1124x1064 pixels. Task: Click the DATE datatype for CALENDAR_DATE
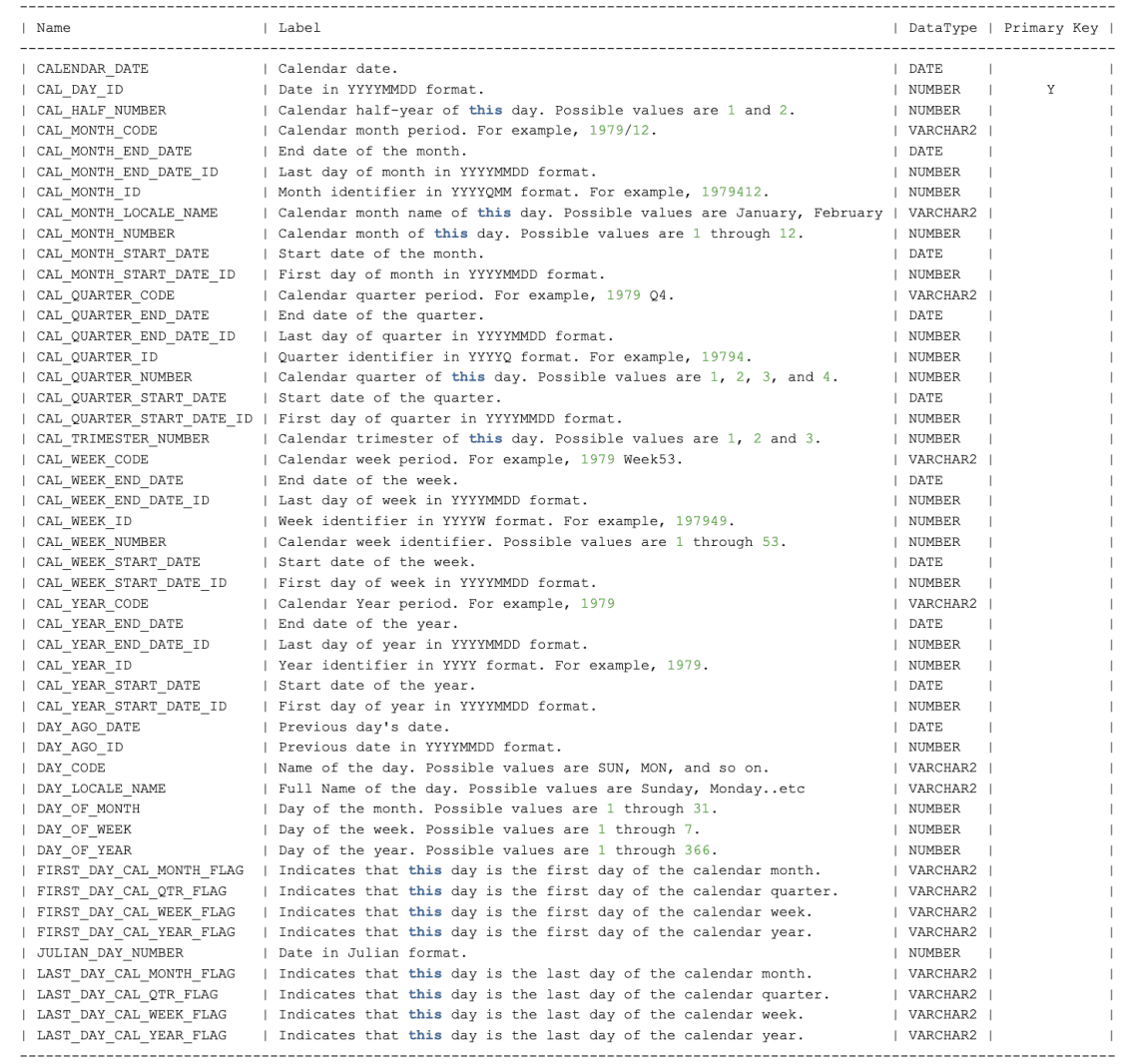click(923, 69)
